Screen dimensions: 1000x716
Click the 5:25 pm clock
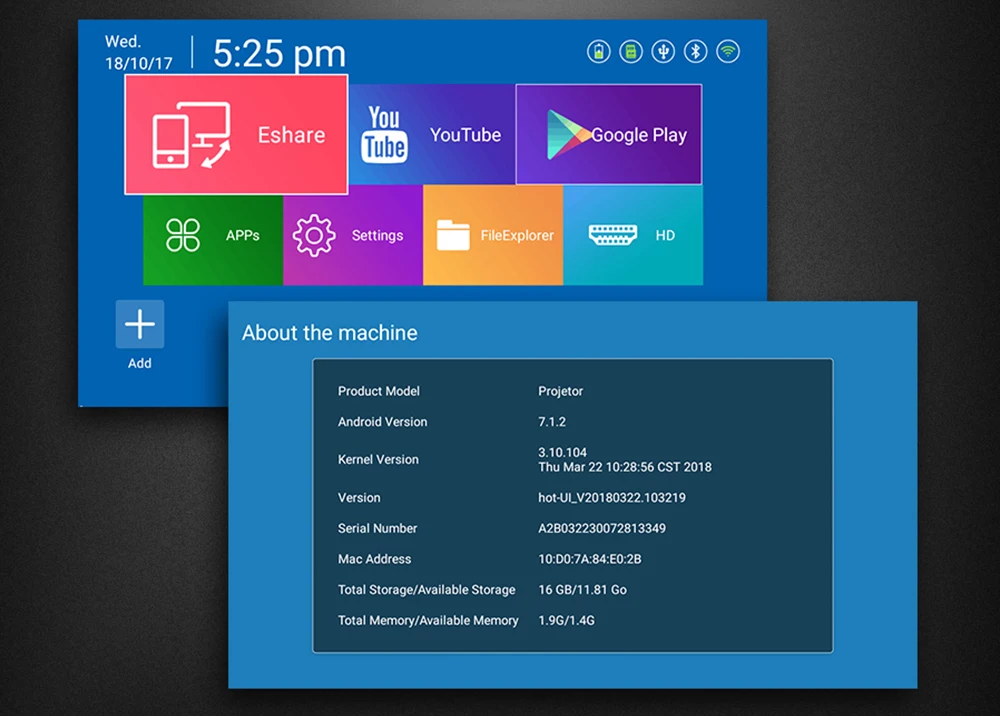279,54
